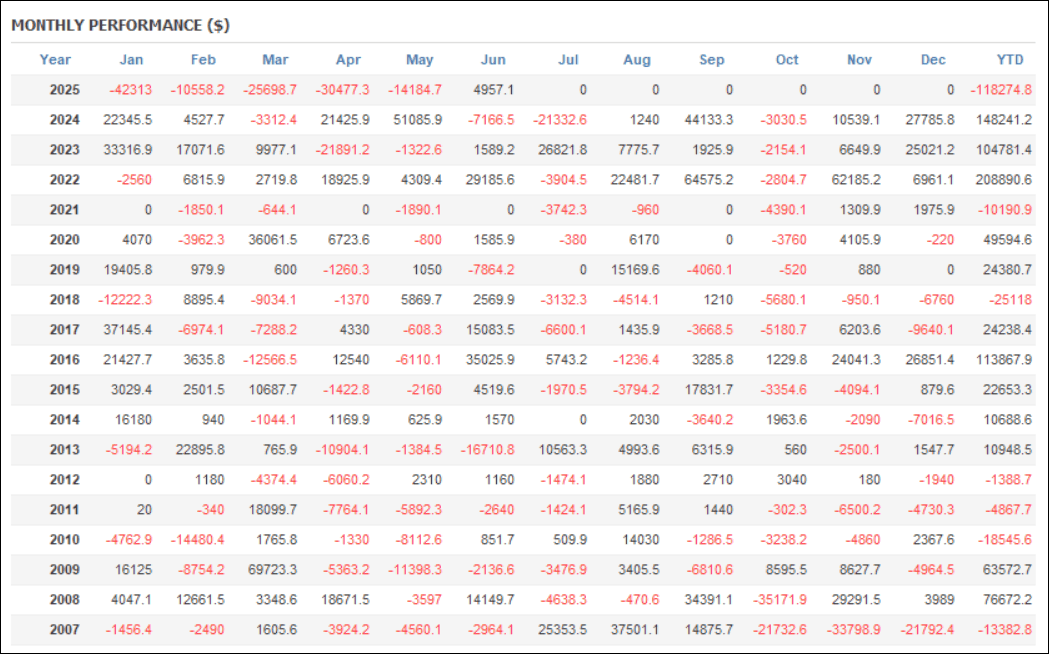Select the 2022 year row label
The image size is (1049, 654).
pos(64,180)
